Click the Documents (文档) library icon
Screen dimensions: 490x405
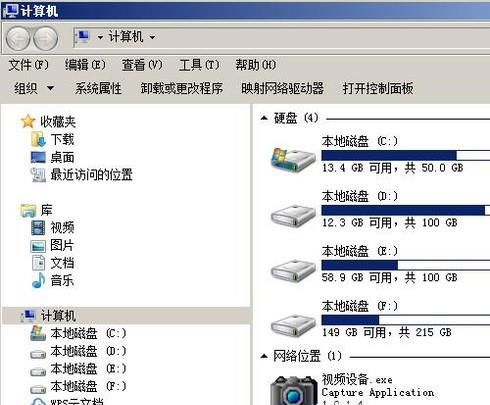pos(38,263)
